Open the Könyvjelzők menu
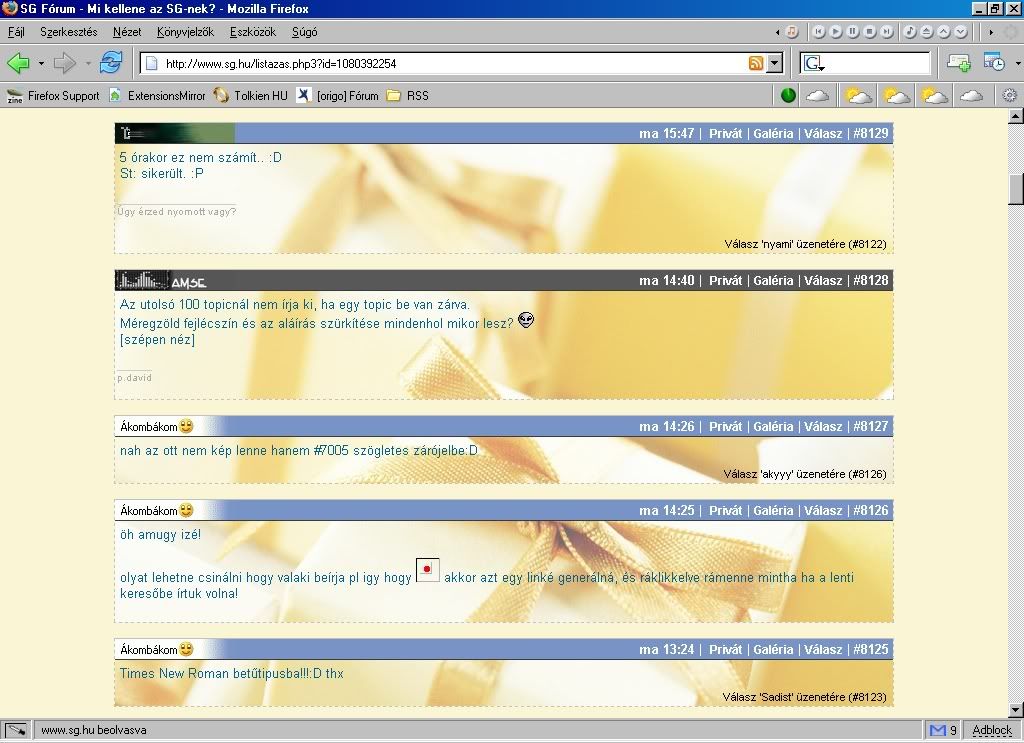1024x743 pixels. (185, 32)
